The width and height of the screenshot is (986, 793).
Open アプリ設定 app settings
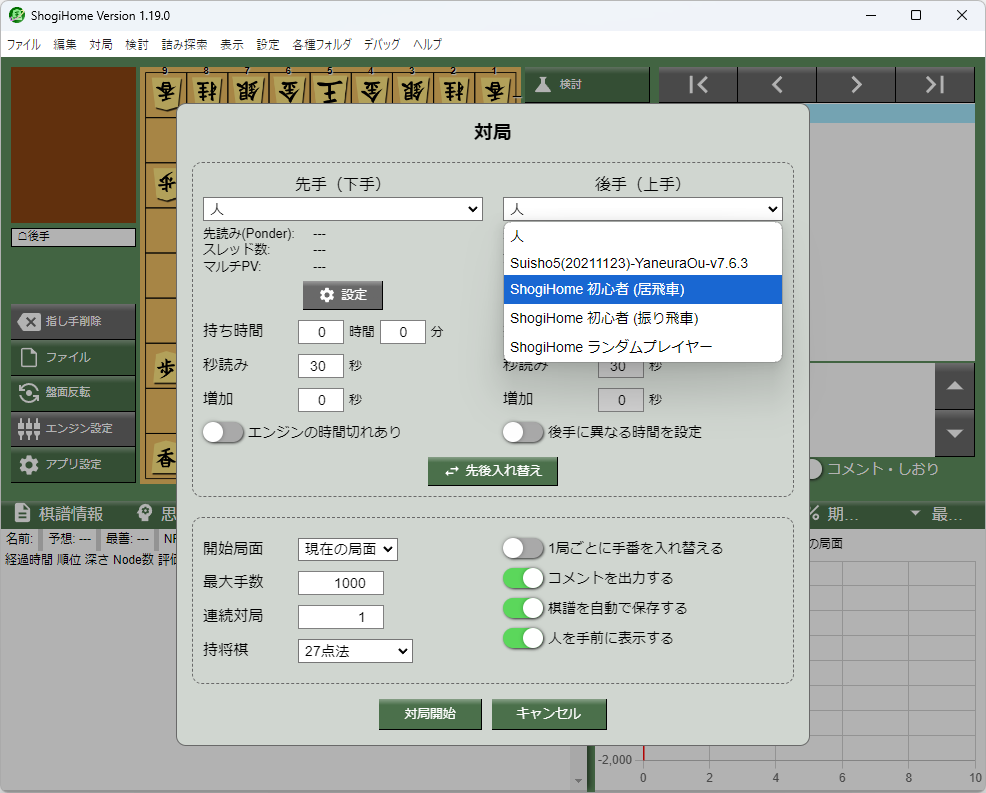click(73, 465)
